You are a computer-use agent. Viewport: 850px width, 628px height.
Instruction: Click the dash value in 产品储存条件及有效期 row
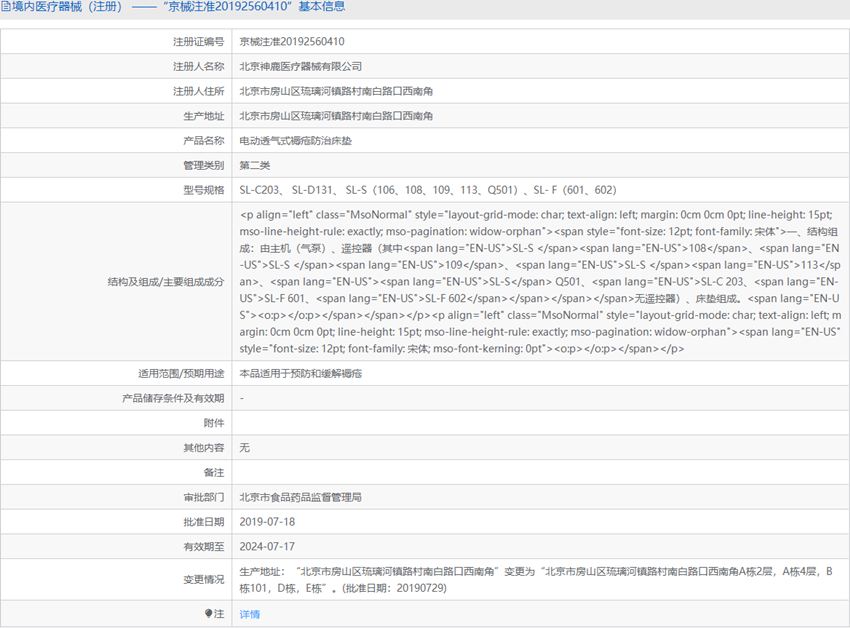242,398
